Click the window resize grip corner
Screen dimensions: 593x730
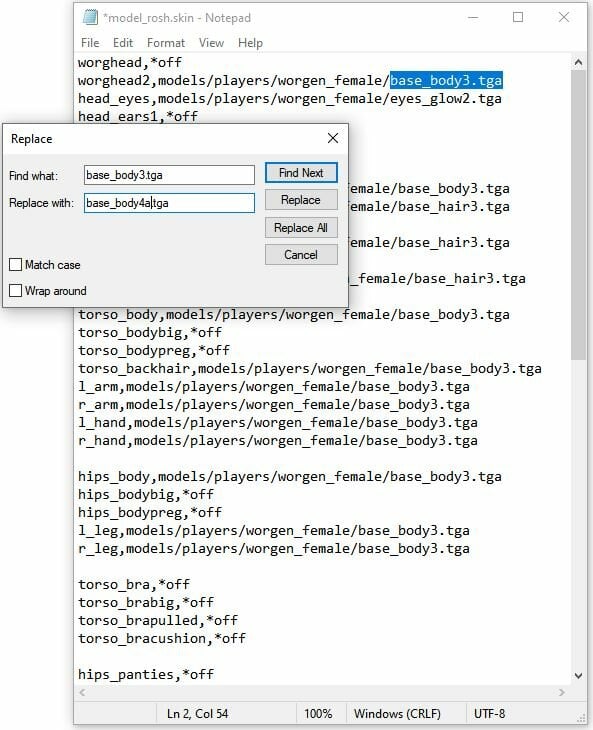pos(581,718)
